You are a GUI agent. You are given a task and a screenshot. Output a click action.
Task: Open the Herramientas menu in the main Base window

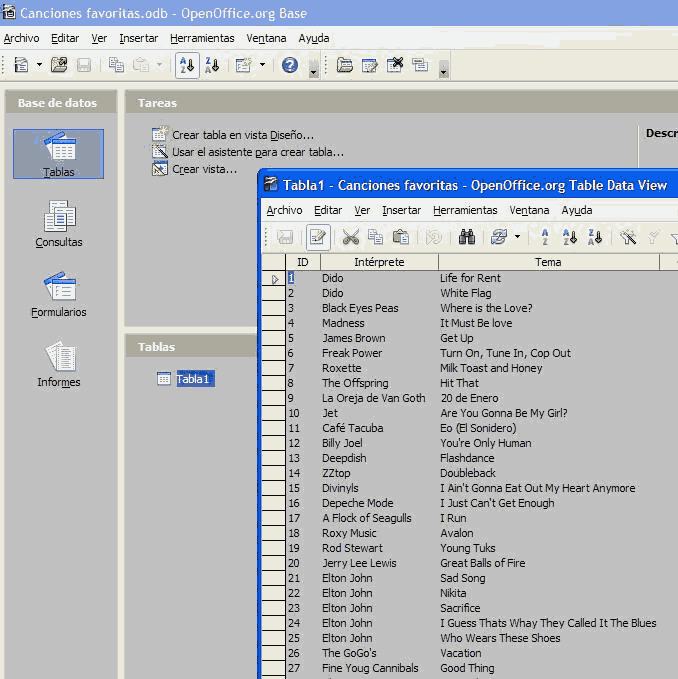point(202,39)
